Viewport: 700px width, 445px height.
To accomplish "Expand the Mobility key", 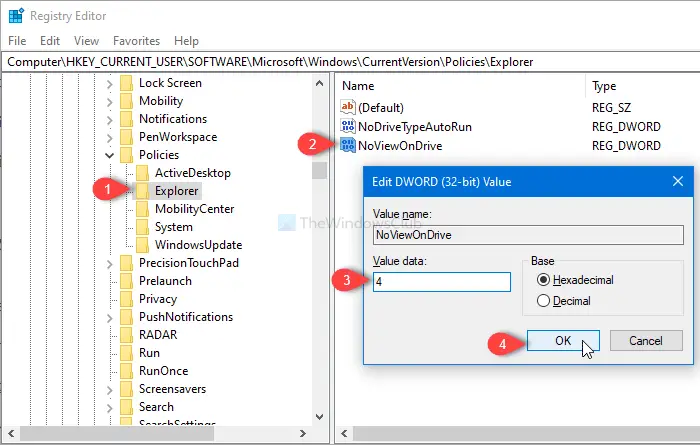I will [110, 102].
